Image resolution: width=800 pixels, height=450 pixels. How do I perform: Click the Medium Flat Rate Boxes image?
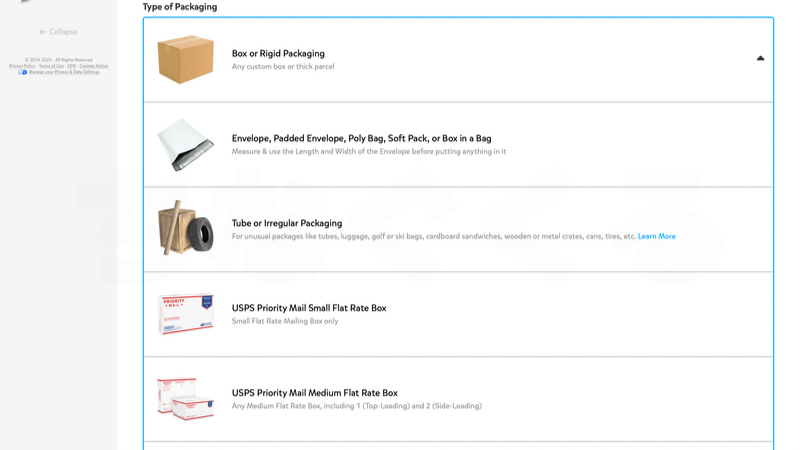point(185,399)
